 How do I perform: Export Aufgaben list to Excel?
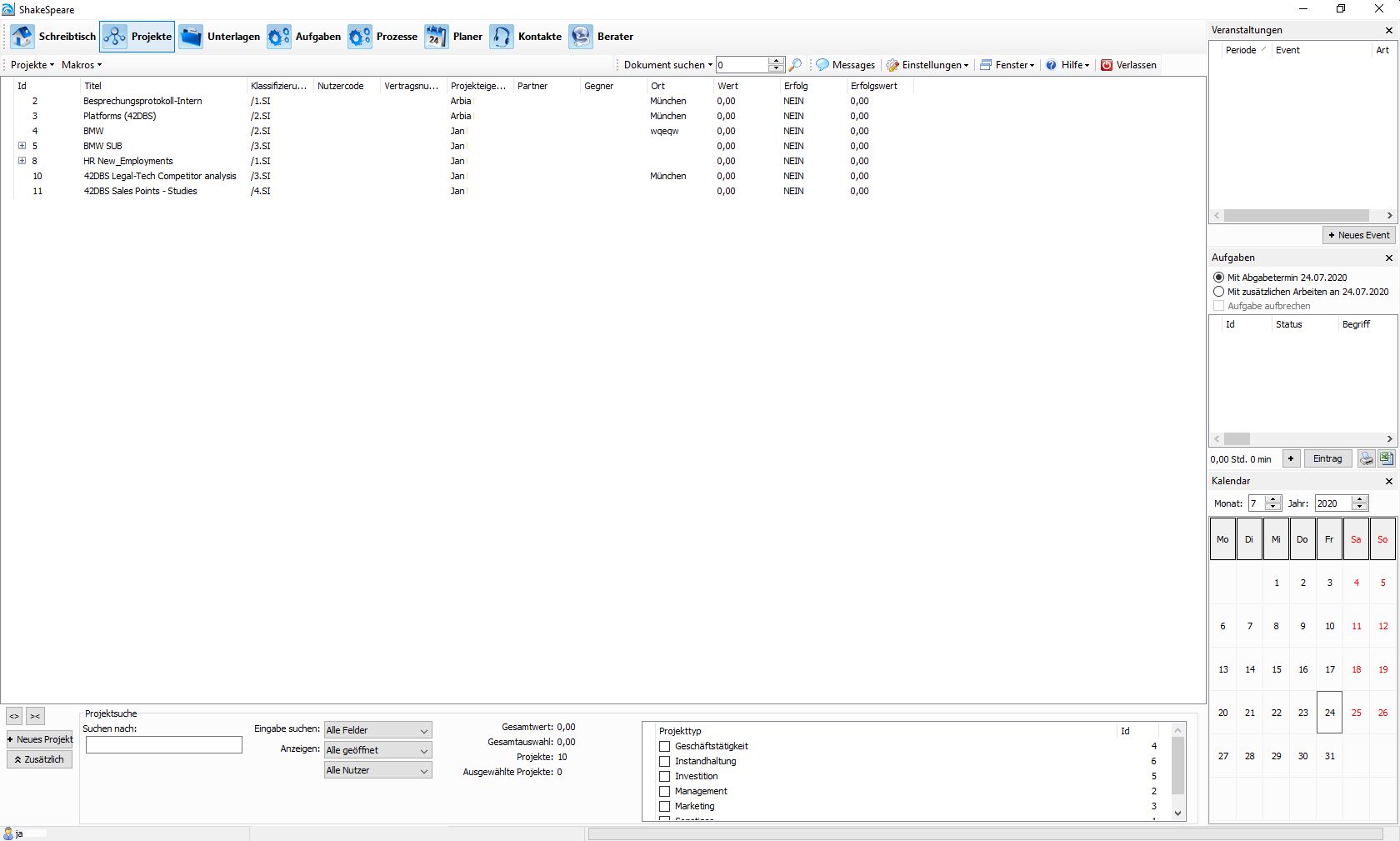(x=1386, y=458)
